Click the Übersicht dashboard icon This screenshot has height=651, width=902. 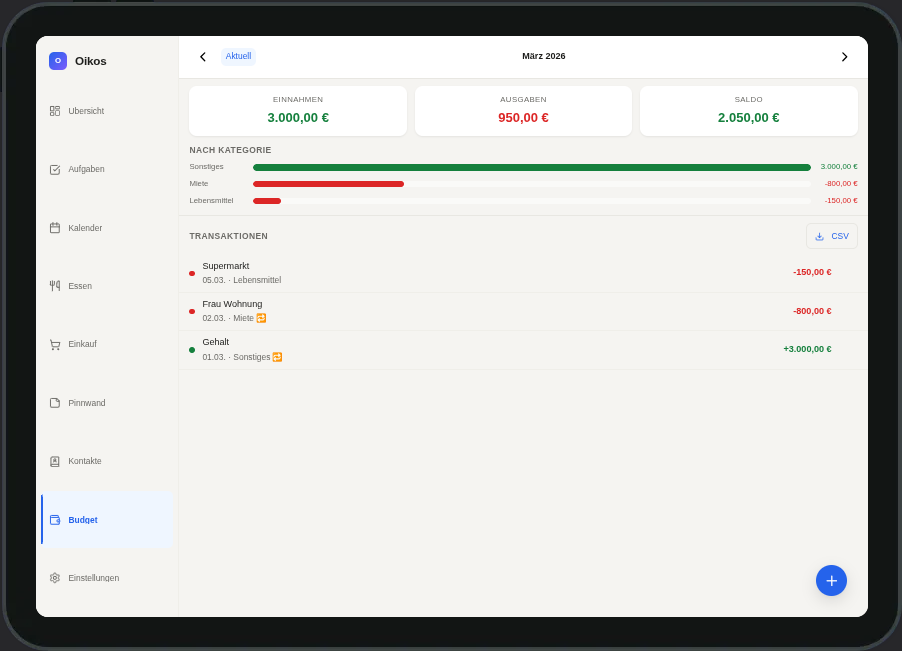pyautogui.click(x=55, y=111)
